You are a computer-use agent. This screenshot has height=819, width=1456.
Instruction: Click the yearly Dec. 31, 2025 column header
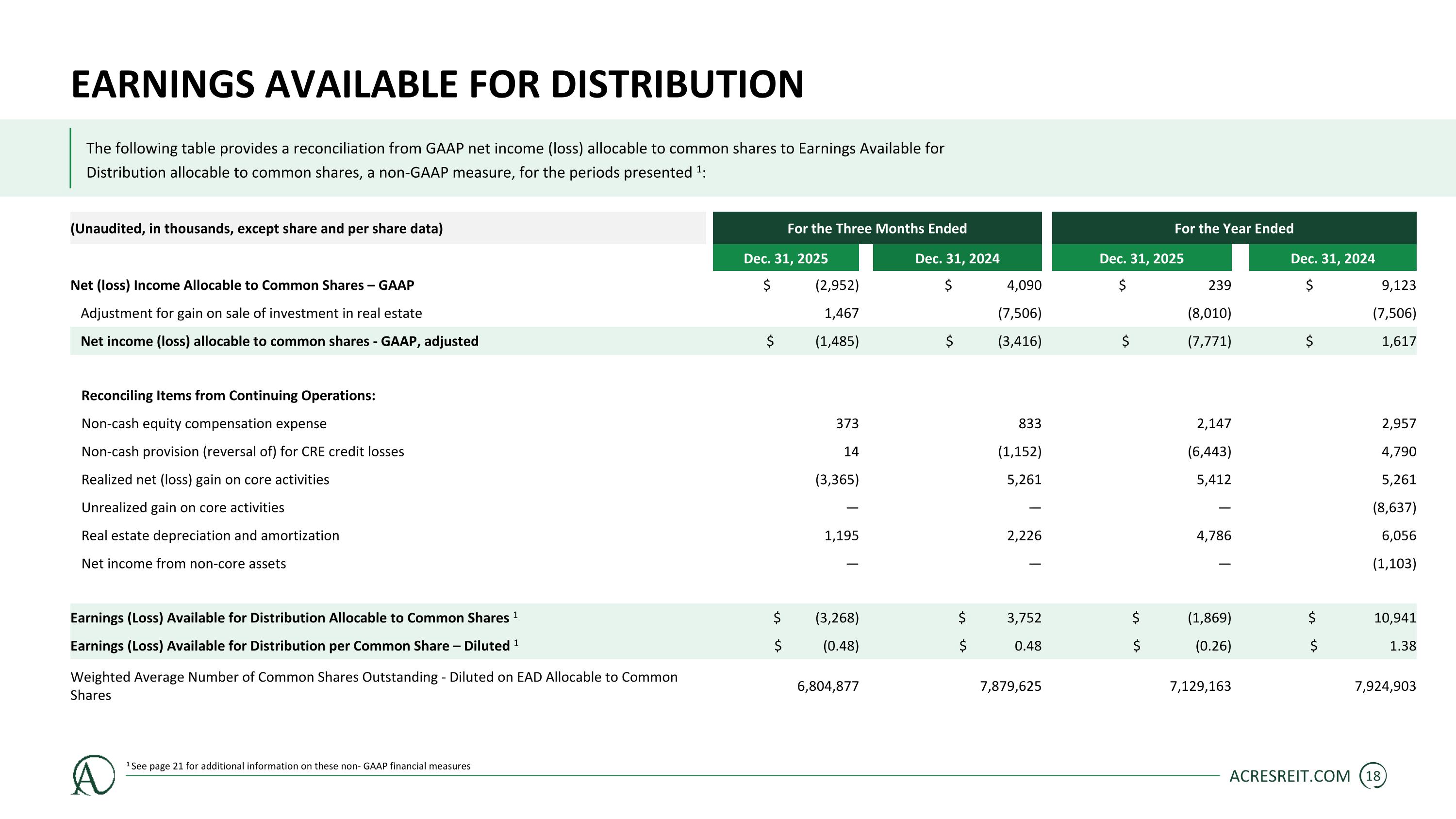[x=1142, y=258]
